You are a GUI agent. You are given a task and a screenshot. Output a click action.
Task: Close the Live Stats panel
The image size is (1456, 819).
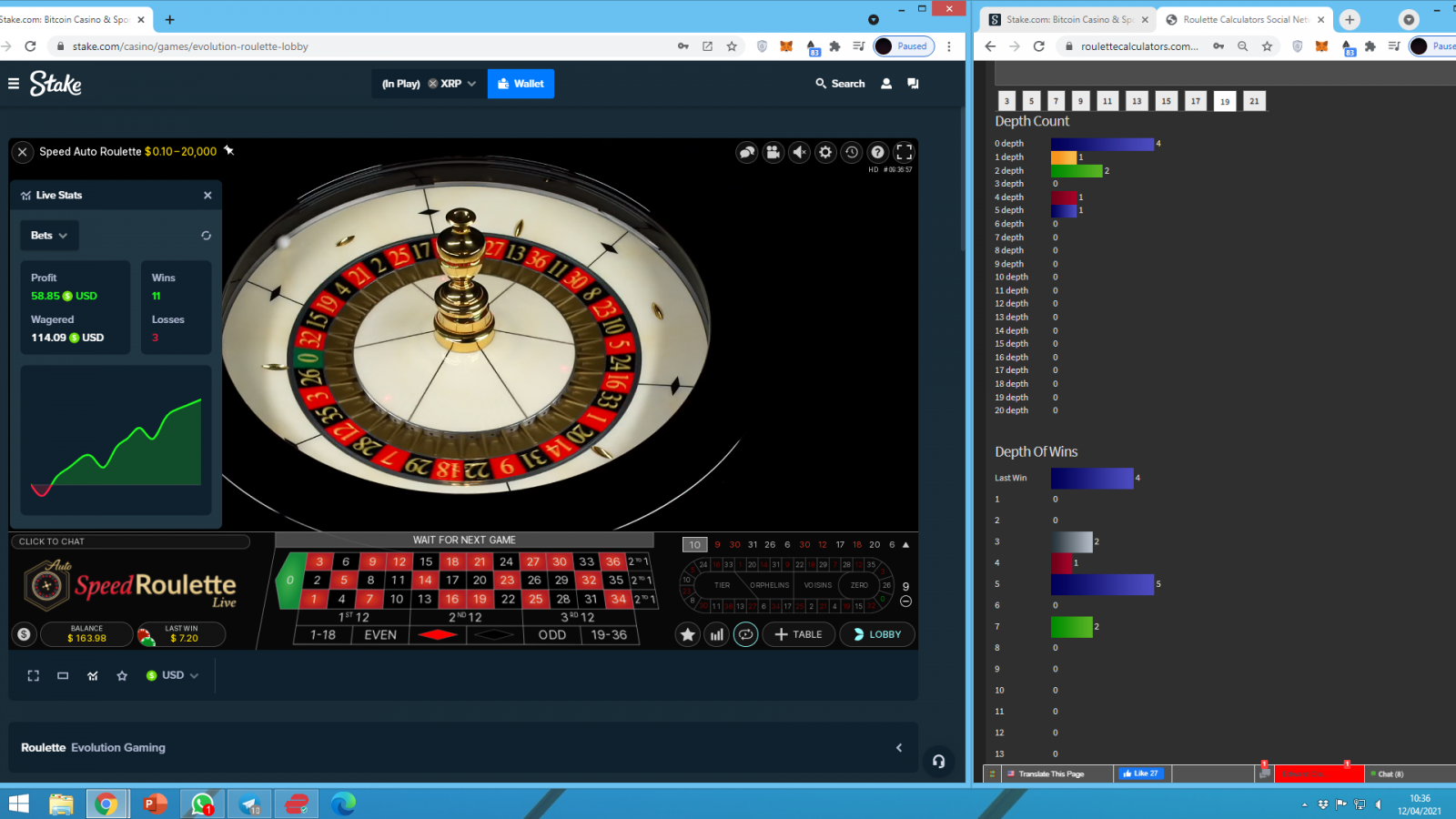coord(207,195)
